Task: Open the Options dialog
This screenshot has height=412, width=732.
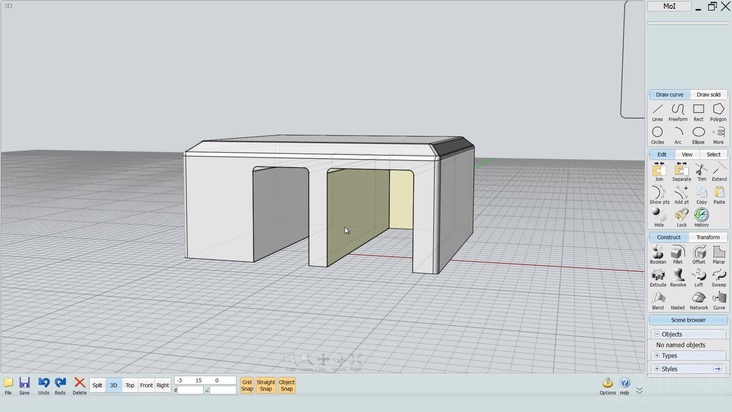Action: point(607,386)
